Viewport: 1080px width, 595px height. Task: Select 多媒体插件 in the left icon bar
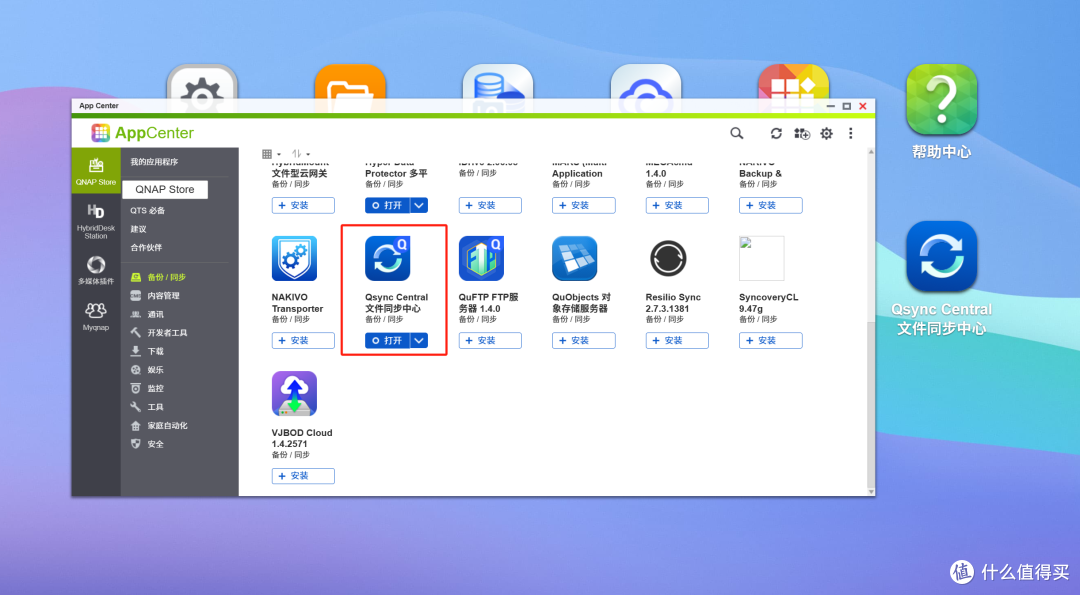[96, 270]
